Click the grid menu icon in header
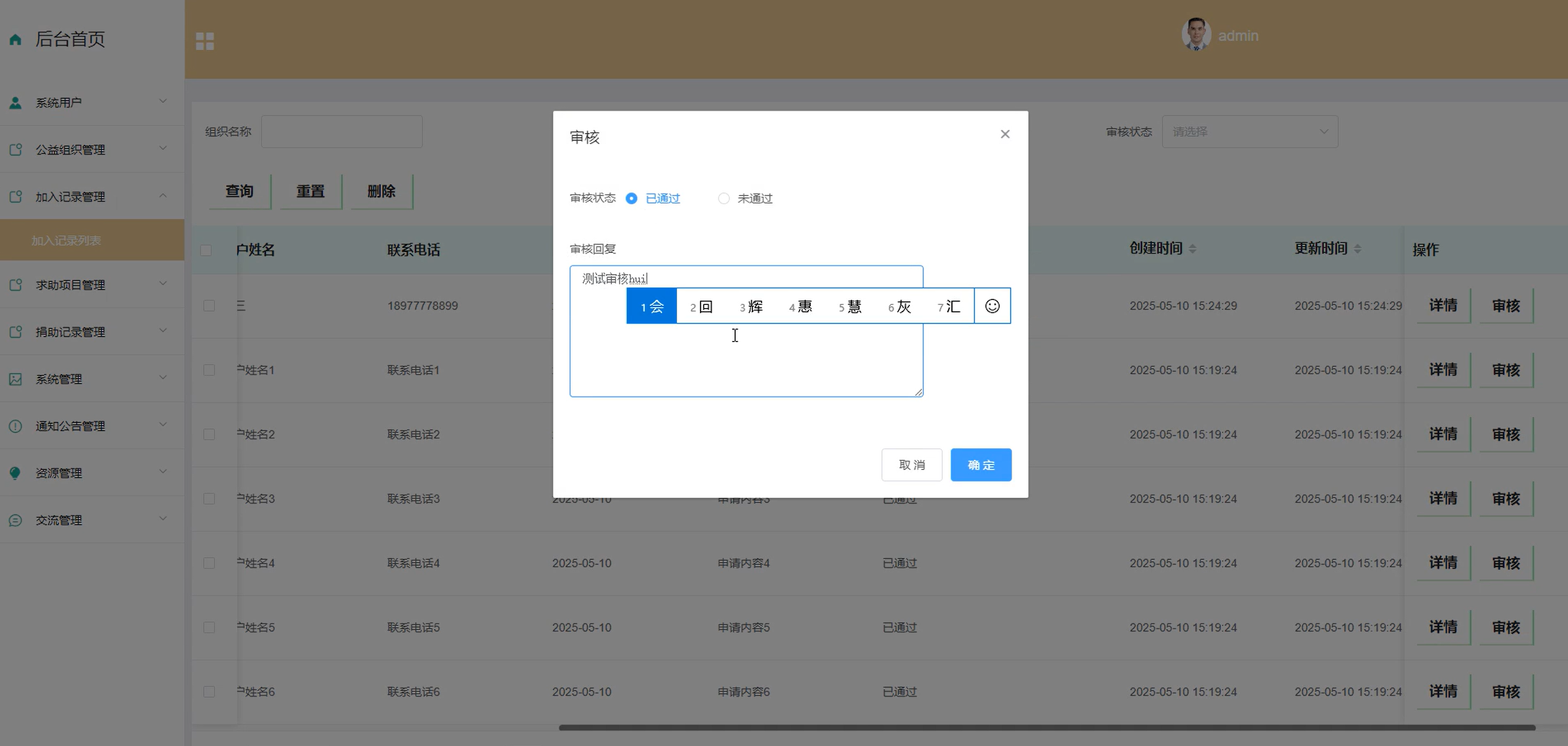Screen dimensions: 1568x746 pyautogui.click(x=205, y=41)
